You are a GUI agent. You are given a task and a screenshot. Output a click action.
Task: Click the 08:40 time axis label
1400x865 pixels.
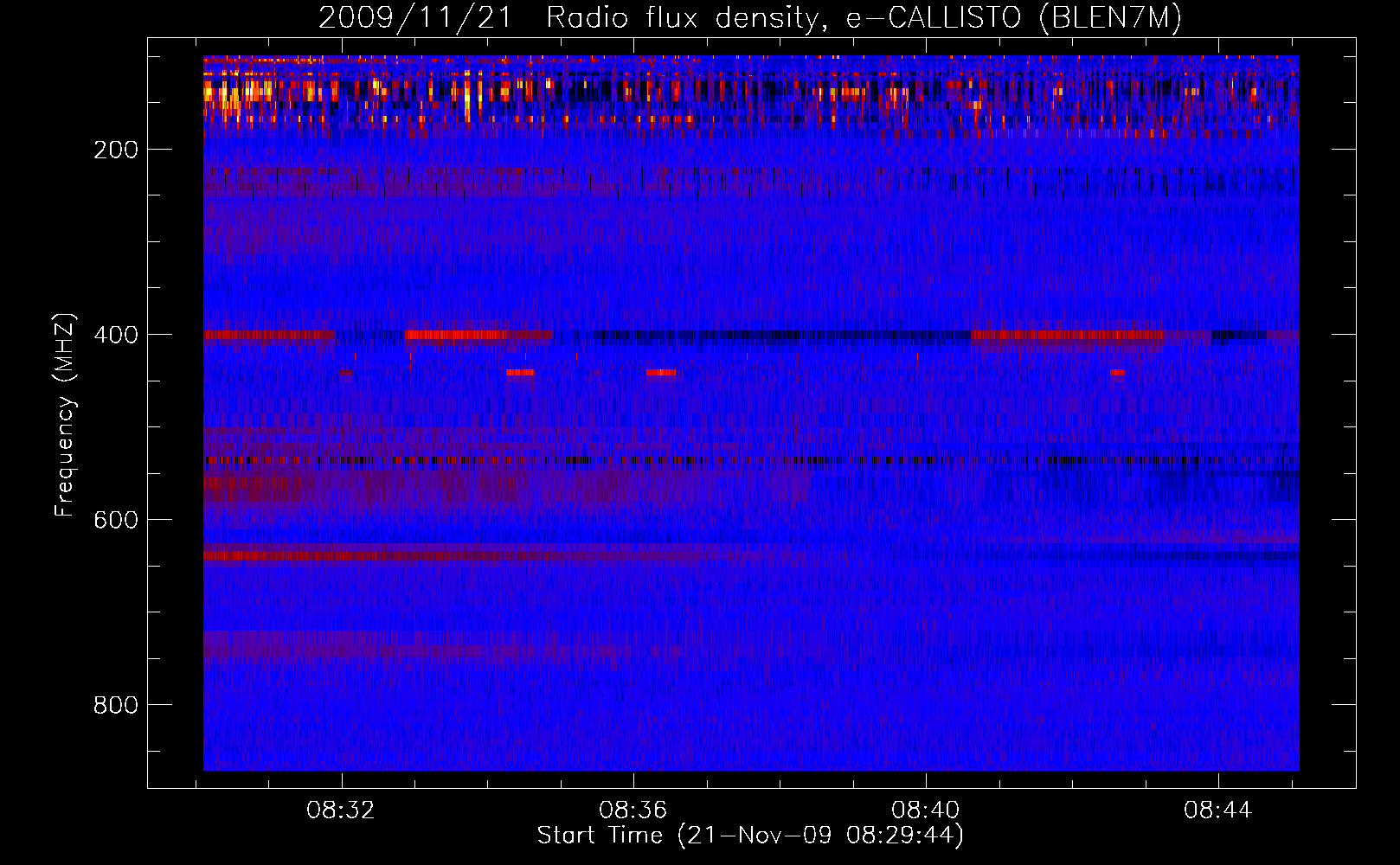[926, 811]
